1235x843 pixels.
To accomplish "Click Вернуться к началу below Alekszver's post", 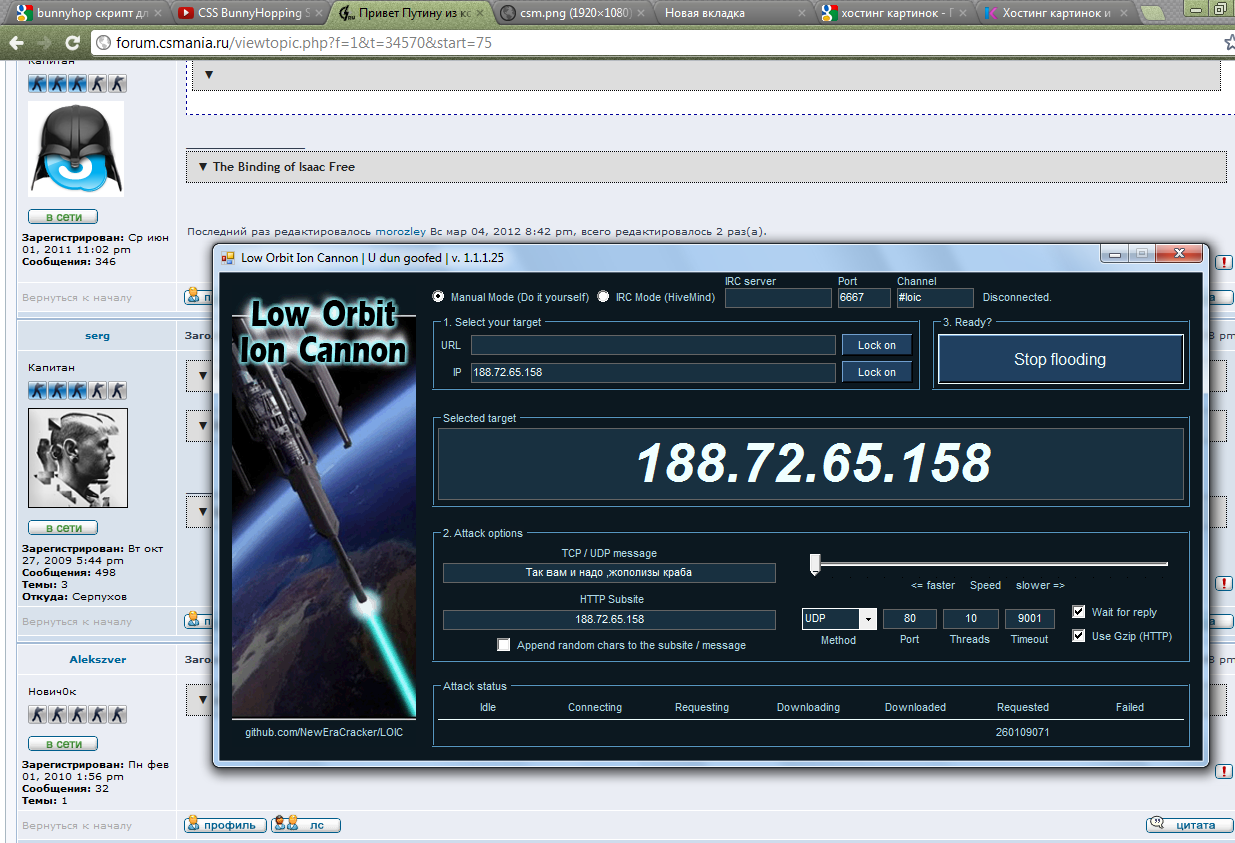I will tap(77, 826).
